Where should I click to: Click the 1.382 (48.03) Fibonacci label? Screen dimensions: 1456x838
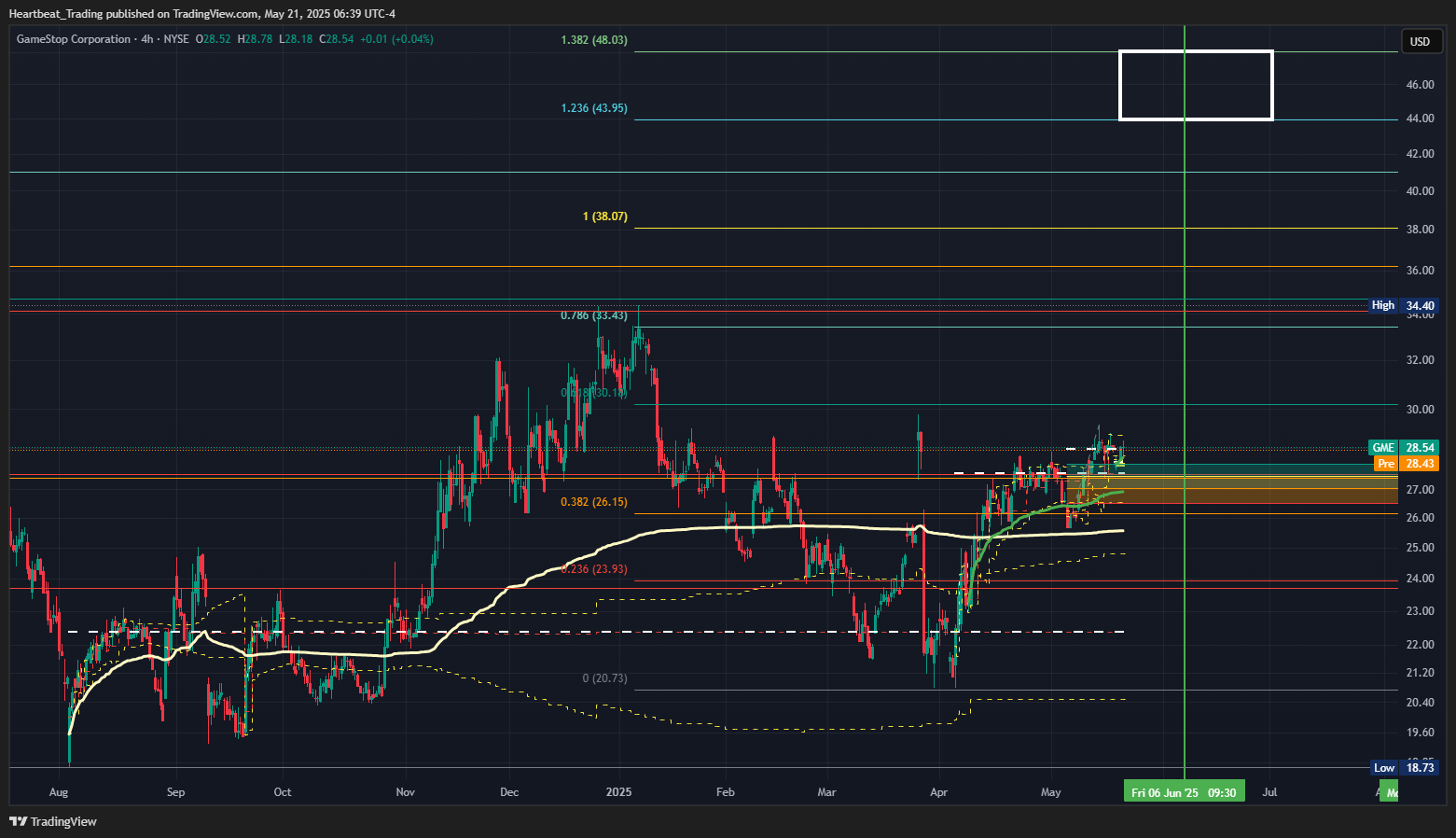594,40
